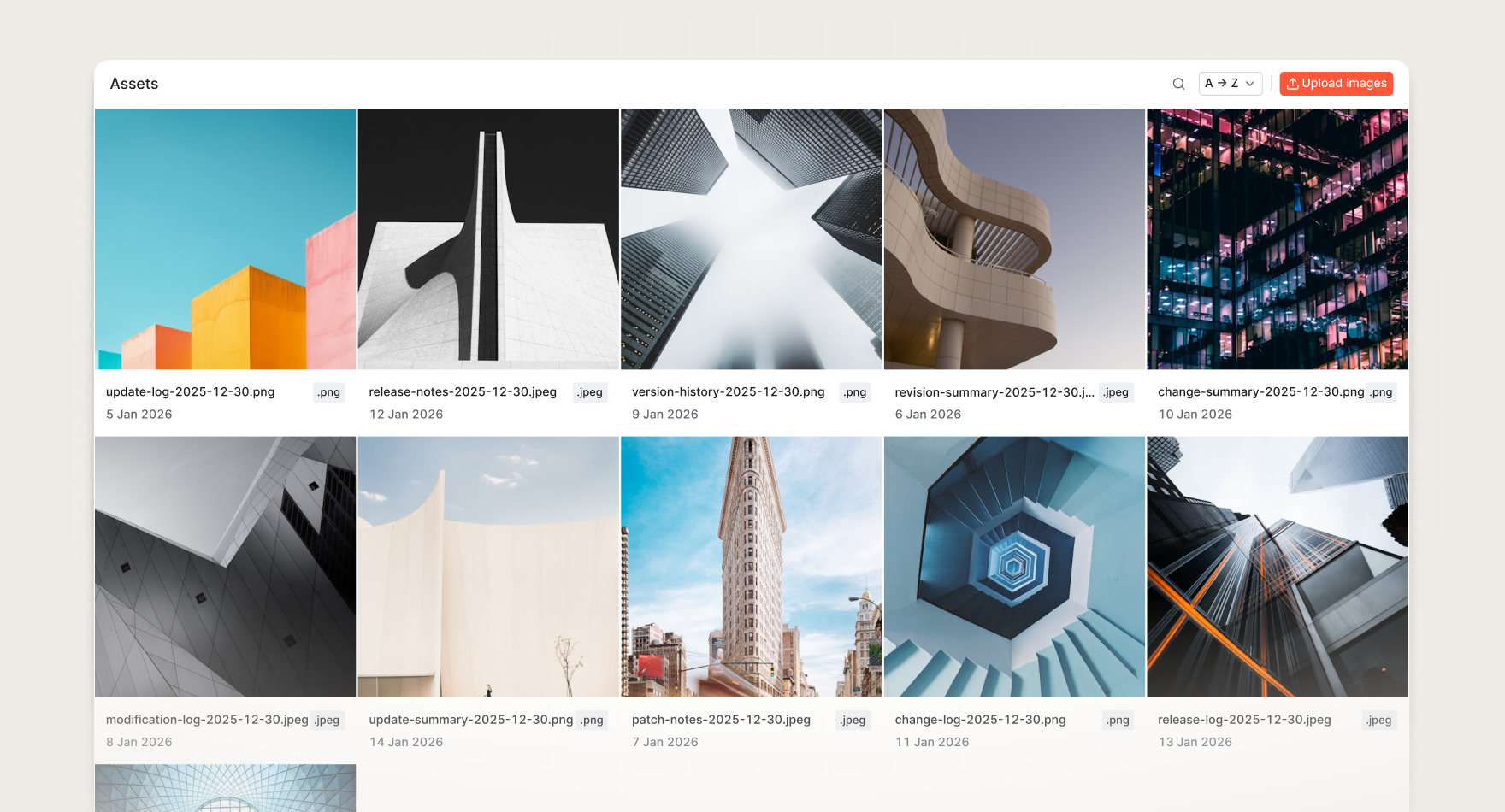Click the .jpeg badge next to release-notes
This screenshot has height=812, width=1505.
pyautogui.click(x=590, y=392)
